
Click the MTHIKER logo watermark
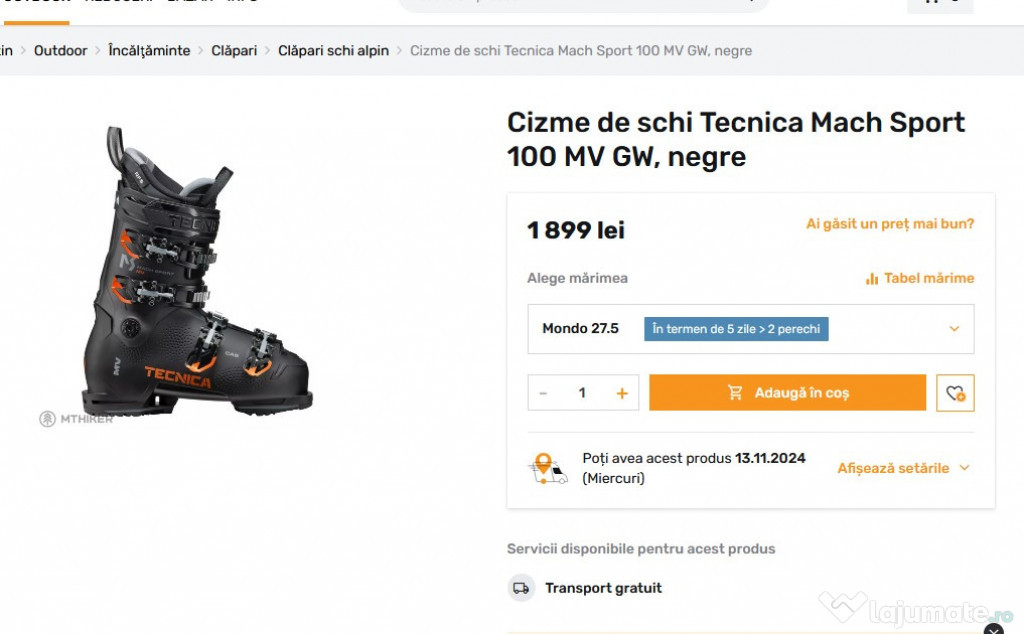coord(76,419)
